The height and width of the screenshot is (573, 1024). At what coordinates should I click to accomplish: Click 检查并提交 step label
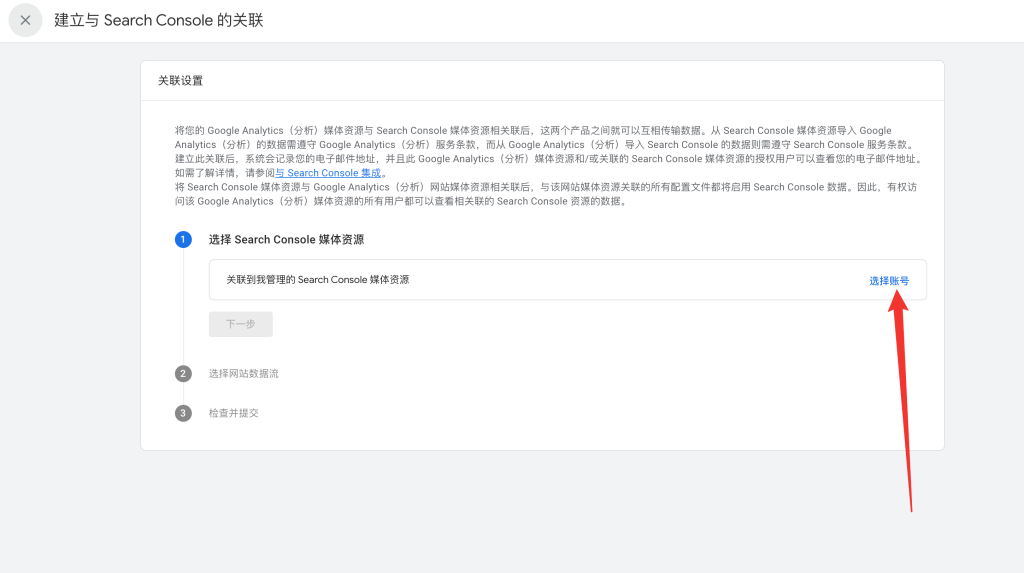click(x=234, y=413)
